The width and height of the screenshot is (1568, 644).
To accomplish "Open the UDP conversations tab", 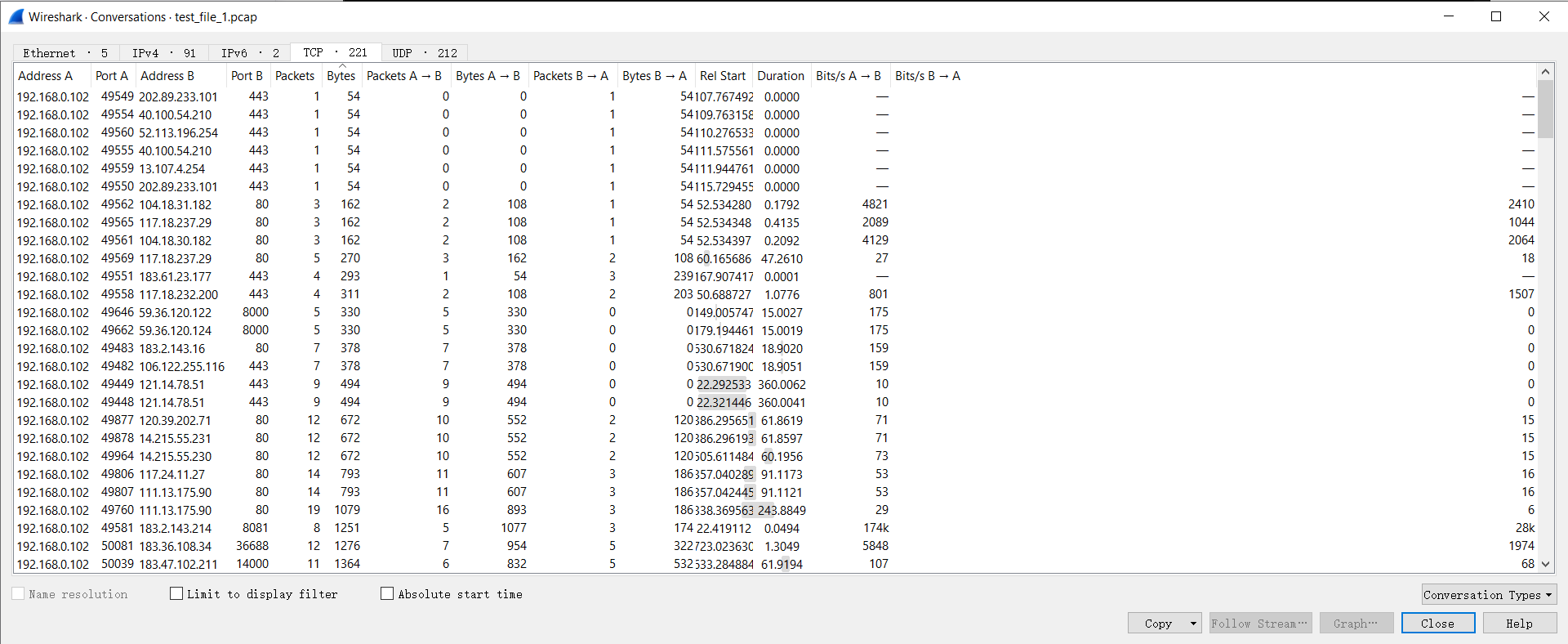I will (424, 52).
